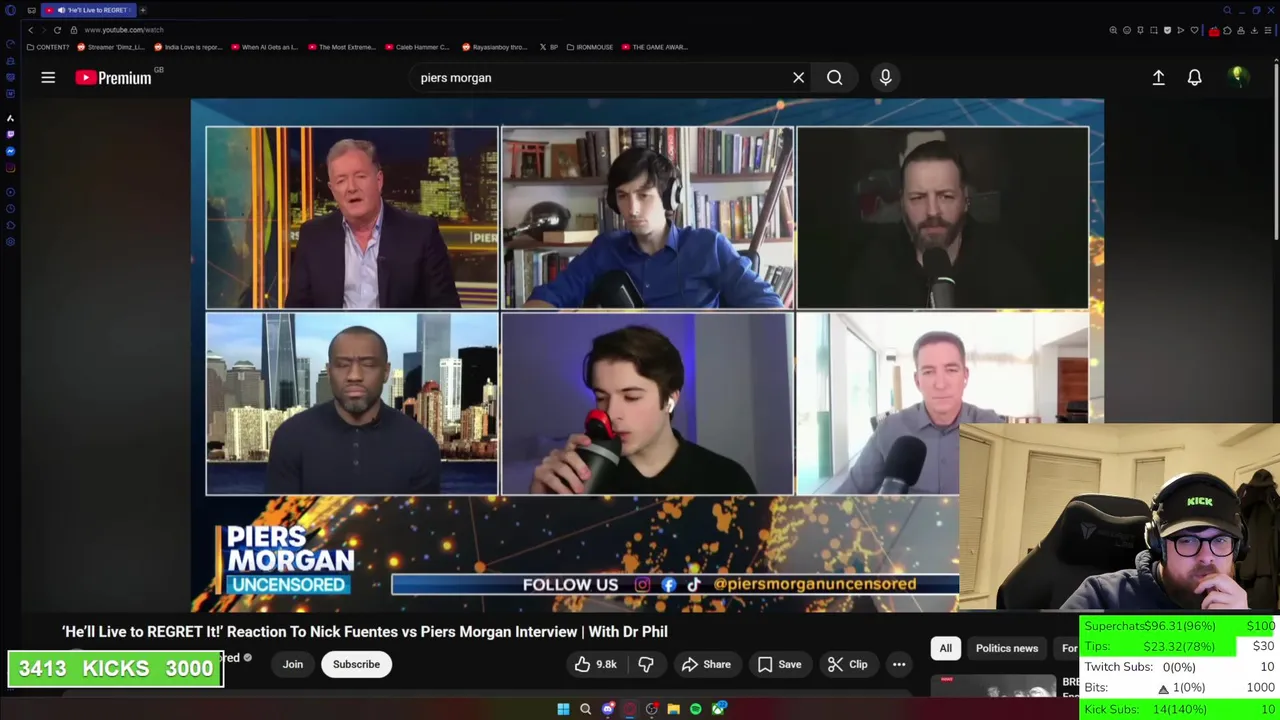Open File Explorer from the taskbar
The width and height of the screenshot is (1280, 720).
click(673, 709)
